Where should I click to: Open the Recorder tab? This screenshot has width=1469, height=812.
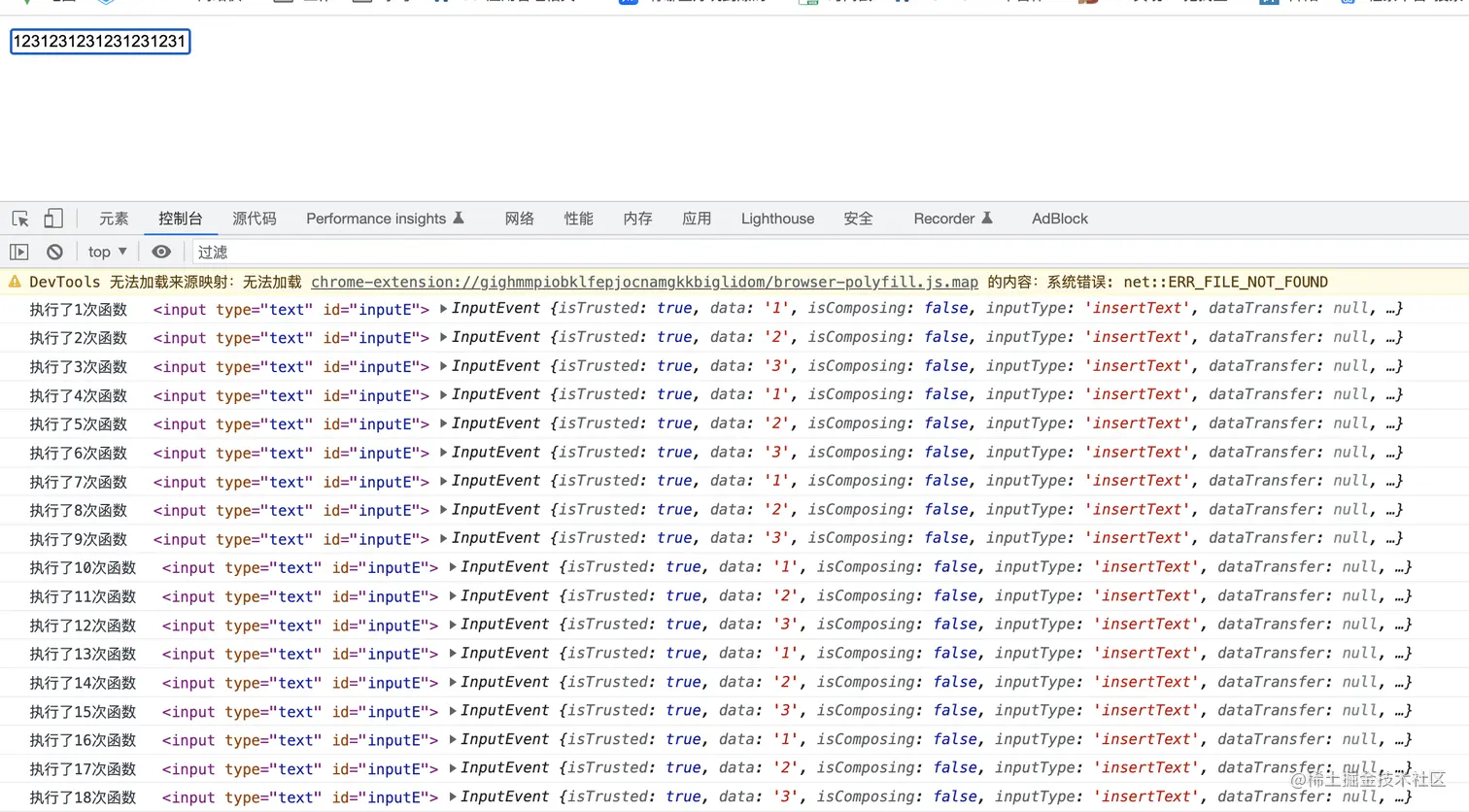[953, 219]
